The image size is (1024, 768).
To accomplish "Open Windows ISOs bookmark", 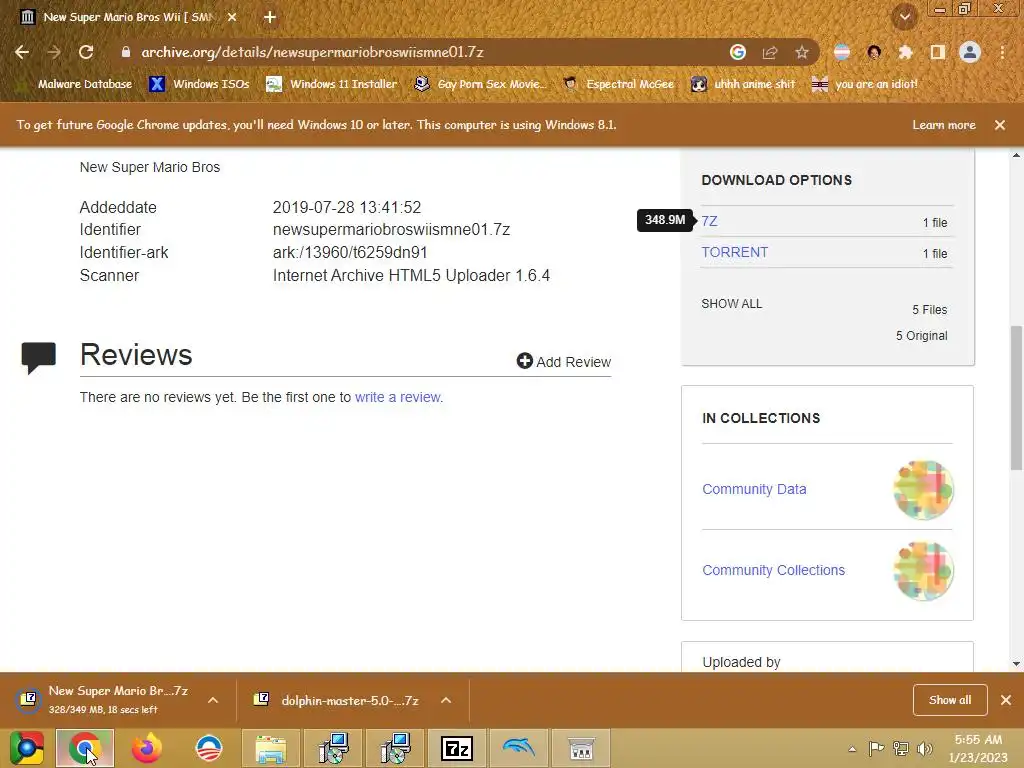I will [x=200, y=84].
